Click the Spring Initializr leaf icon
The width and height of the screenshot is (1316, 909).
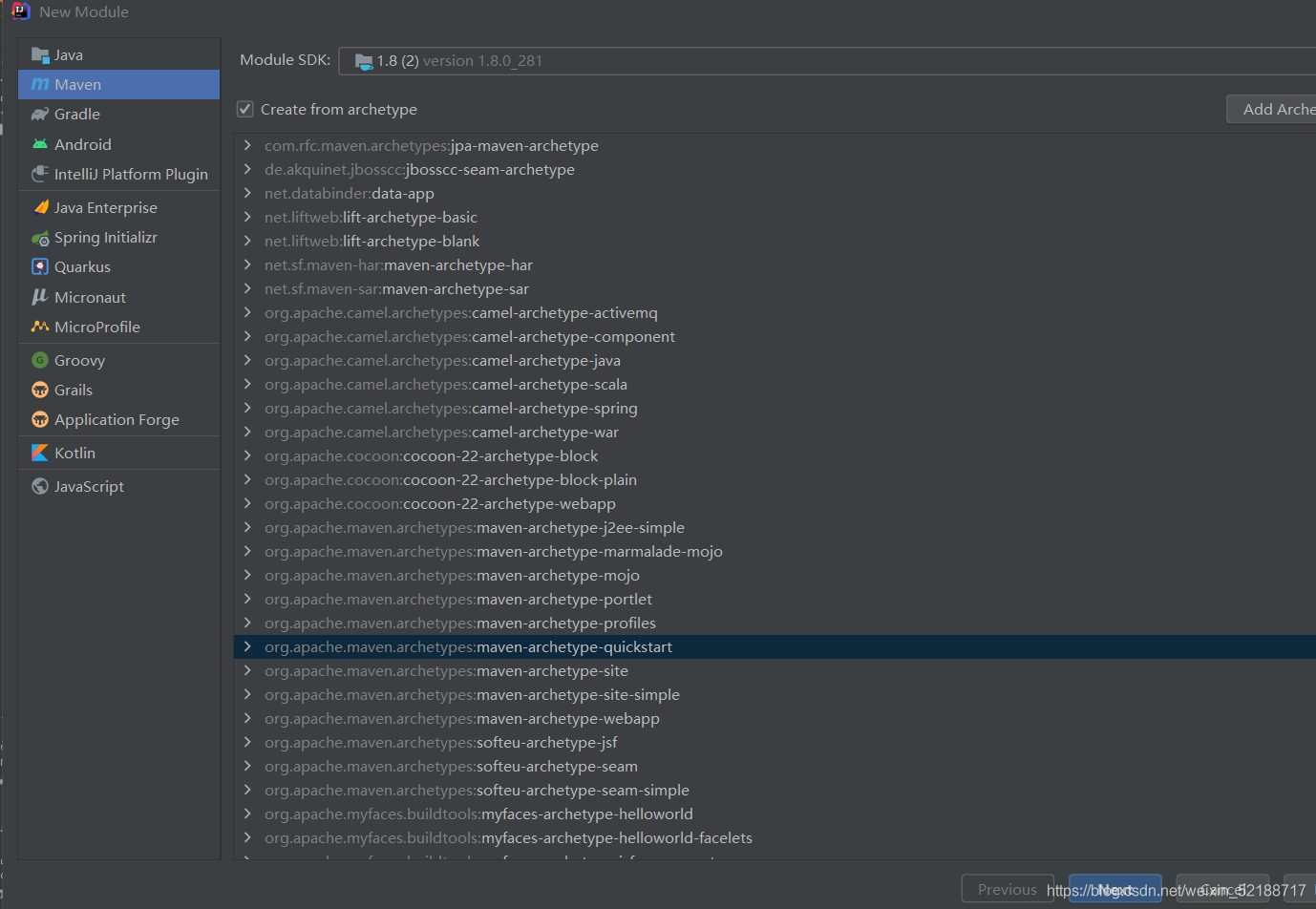click(40, 238)
